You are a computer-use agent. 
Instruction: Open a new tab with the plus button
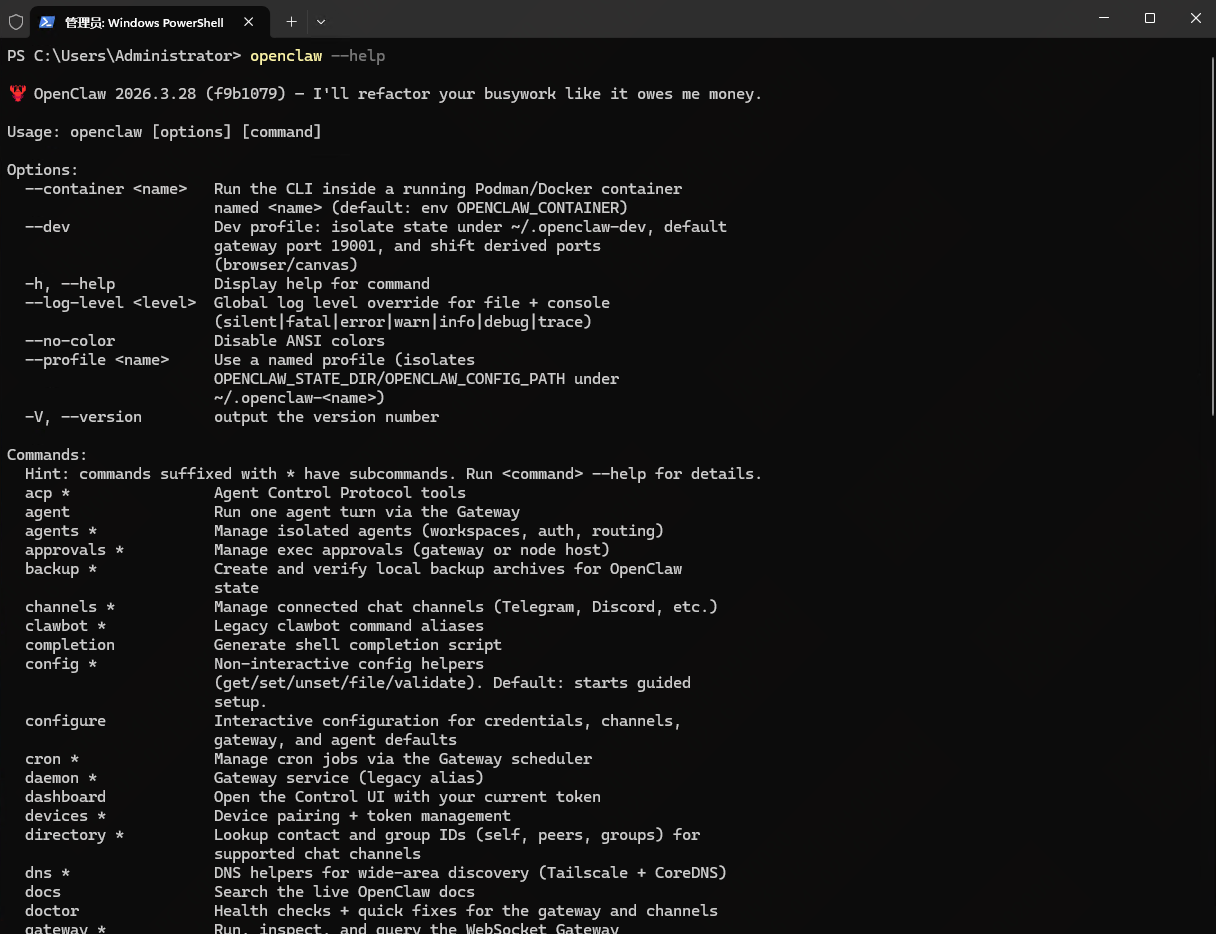click(x=291, y=21)
